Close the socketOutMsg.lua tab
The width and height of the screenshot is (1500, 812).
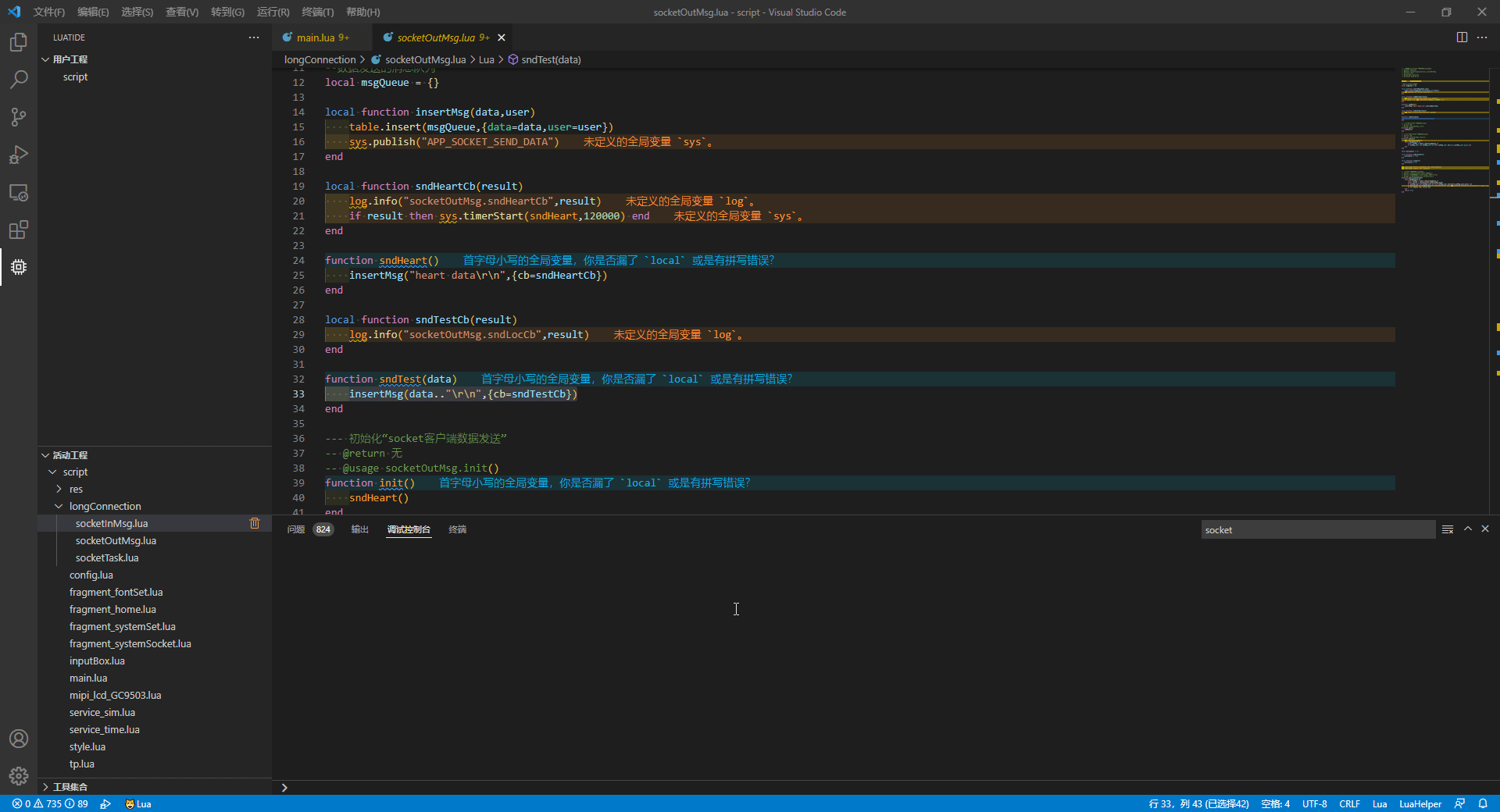[502, 37]
